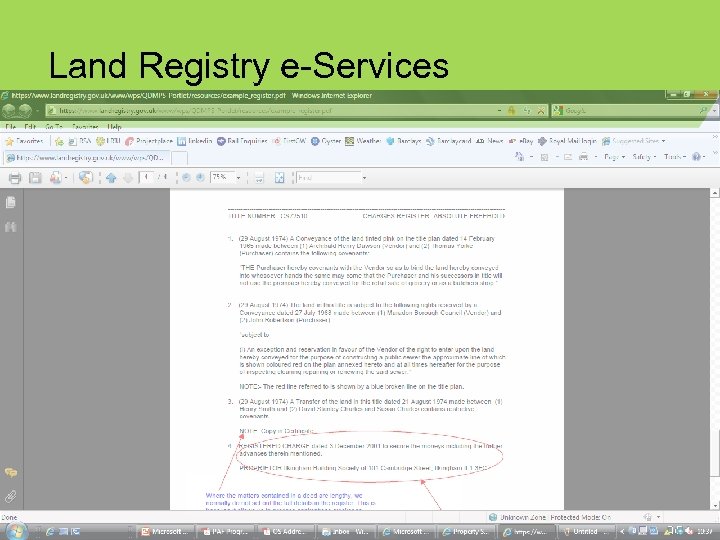Viewport: 720px width, 540px height.
Task: Open the address bar history dropdown
Action: [499, 111]
